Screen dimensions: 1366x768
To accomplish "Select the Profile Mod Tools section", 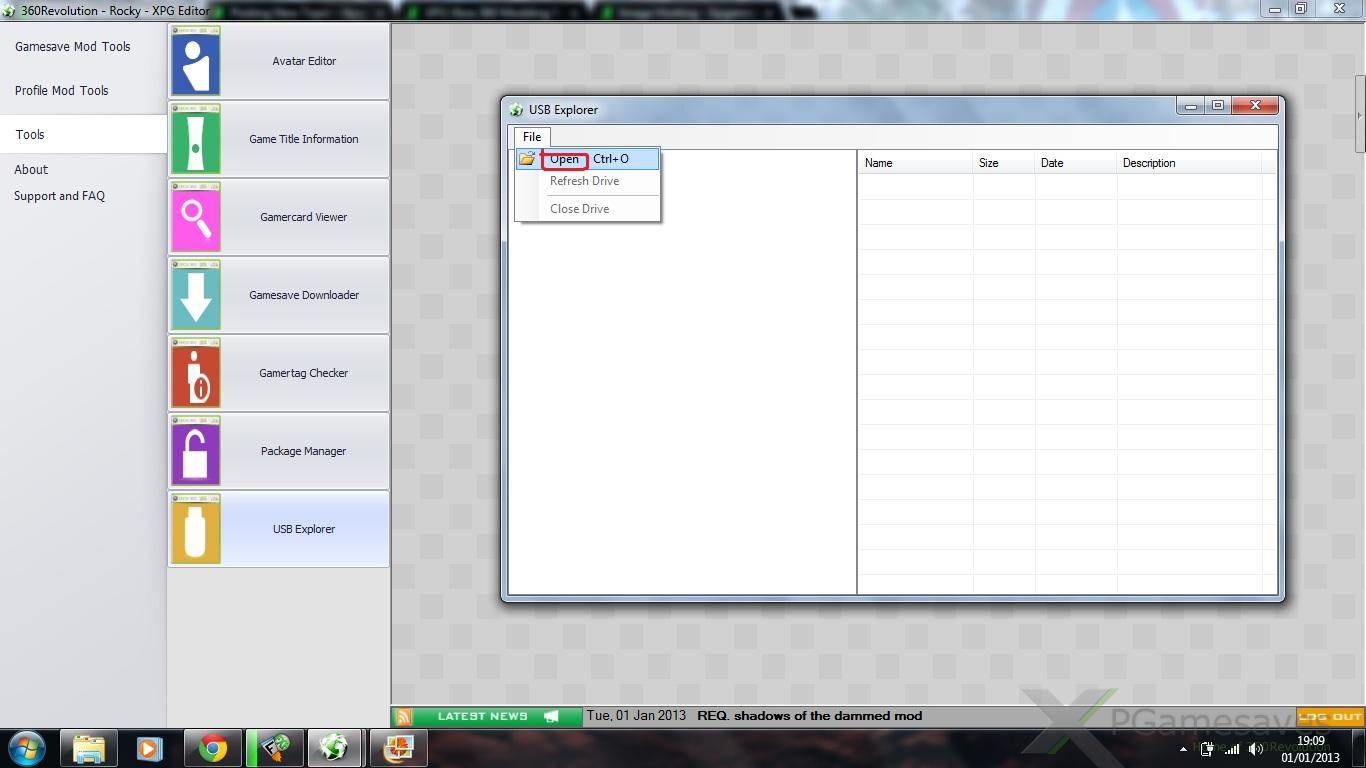I will 62,91.
